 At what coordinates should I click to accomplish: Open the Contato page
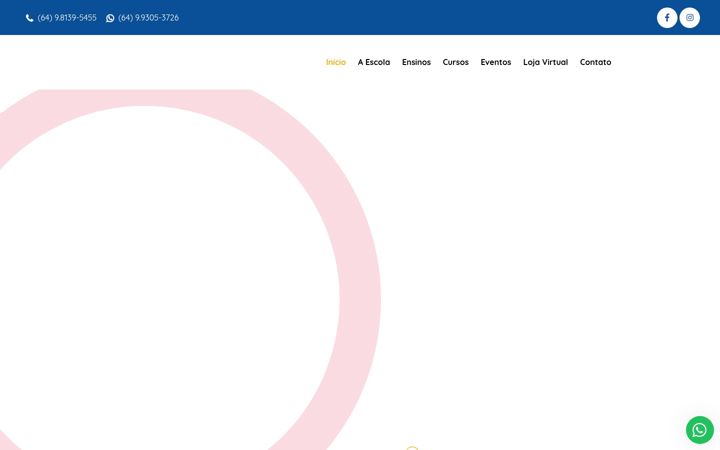coord(596,62)
